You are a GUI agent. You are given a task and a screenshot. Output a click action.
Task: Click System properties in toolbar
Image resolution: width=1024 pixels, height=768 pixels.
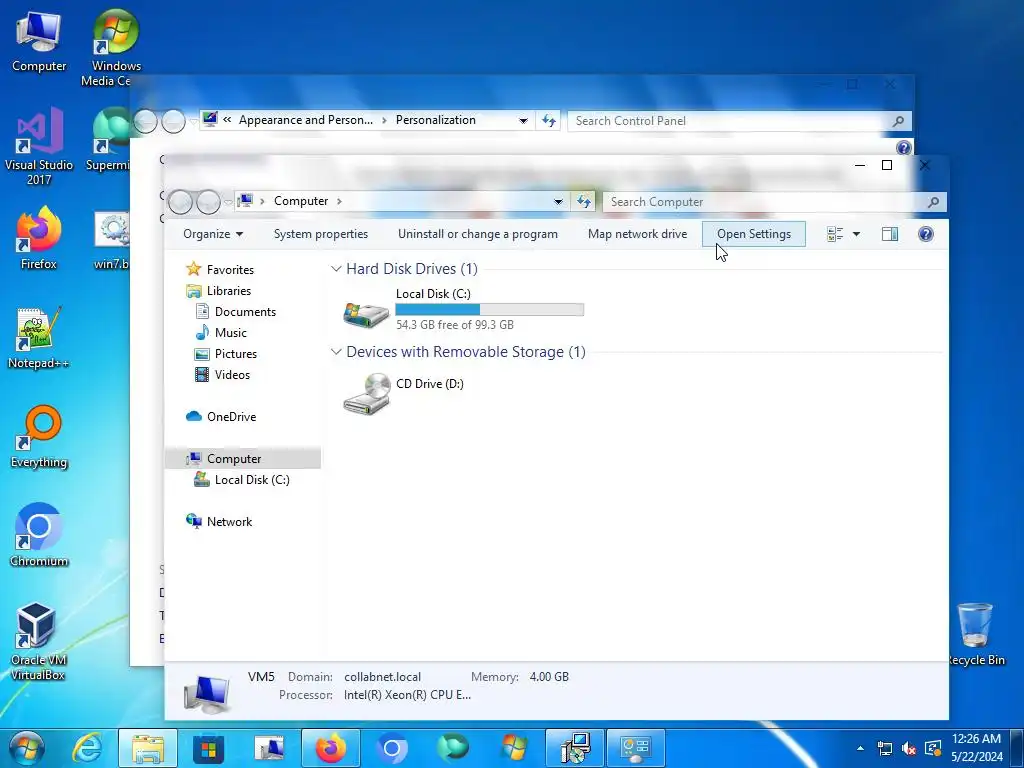tap(321, 234)
